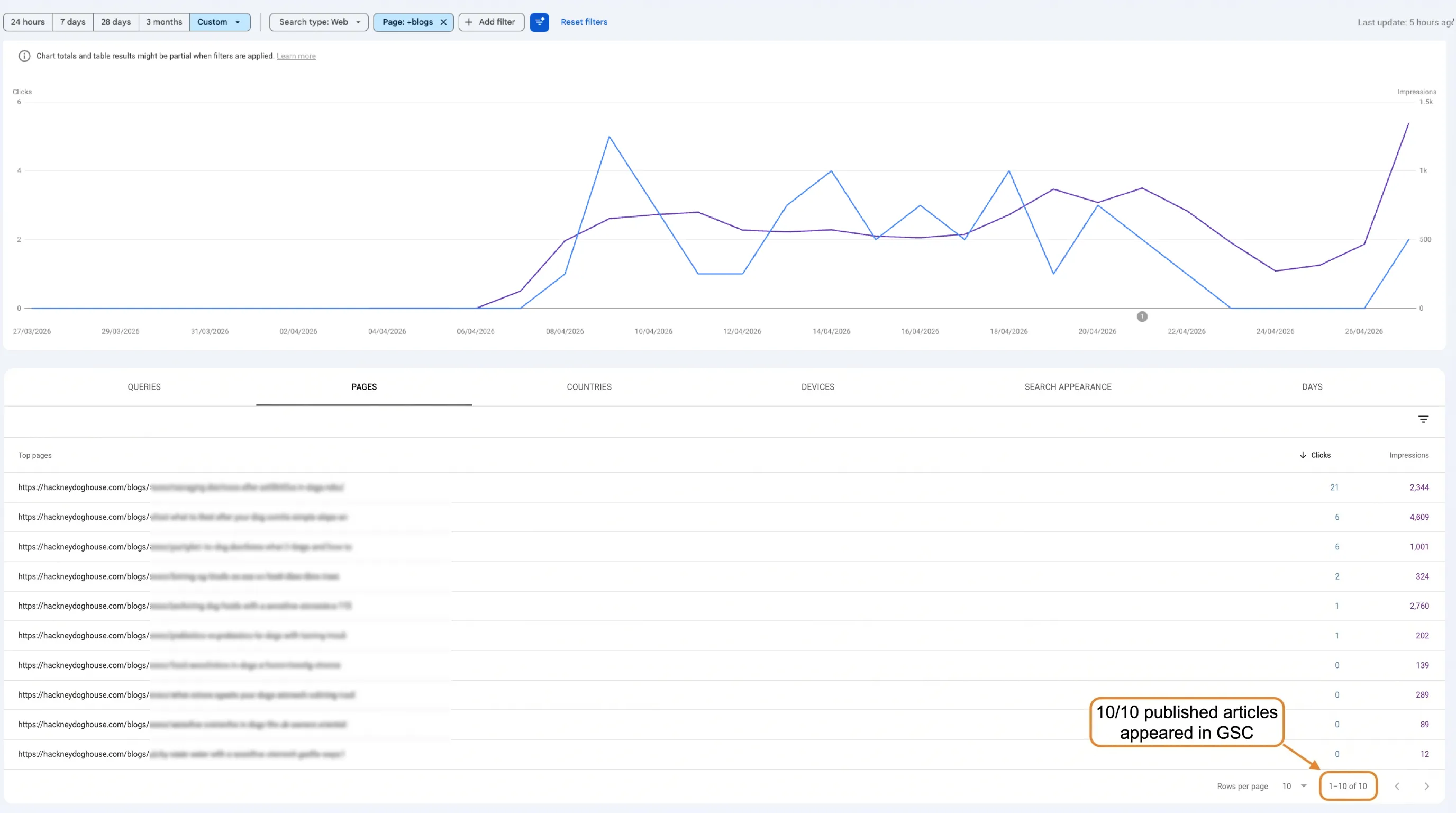Open the blog page row with 1,001 impressions
The image size is (1456, 813).
(x=725, y=547)
